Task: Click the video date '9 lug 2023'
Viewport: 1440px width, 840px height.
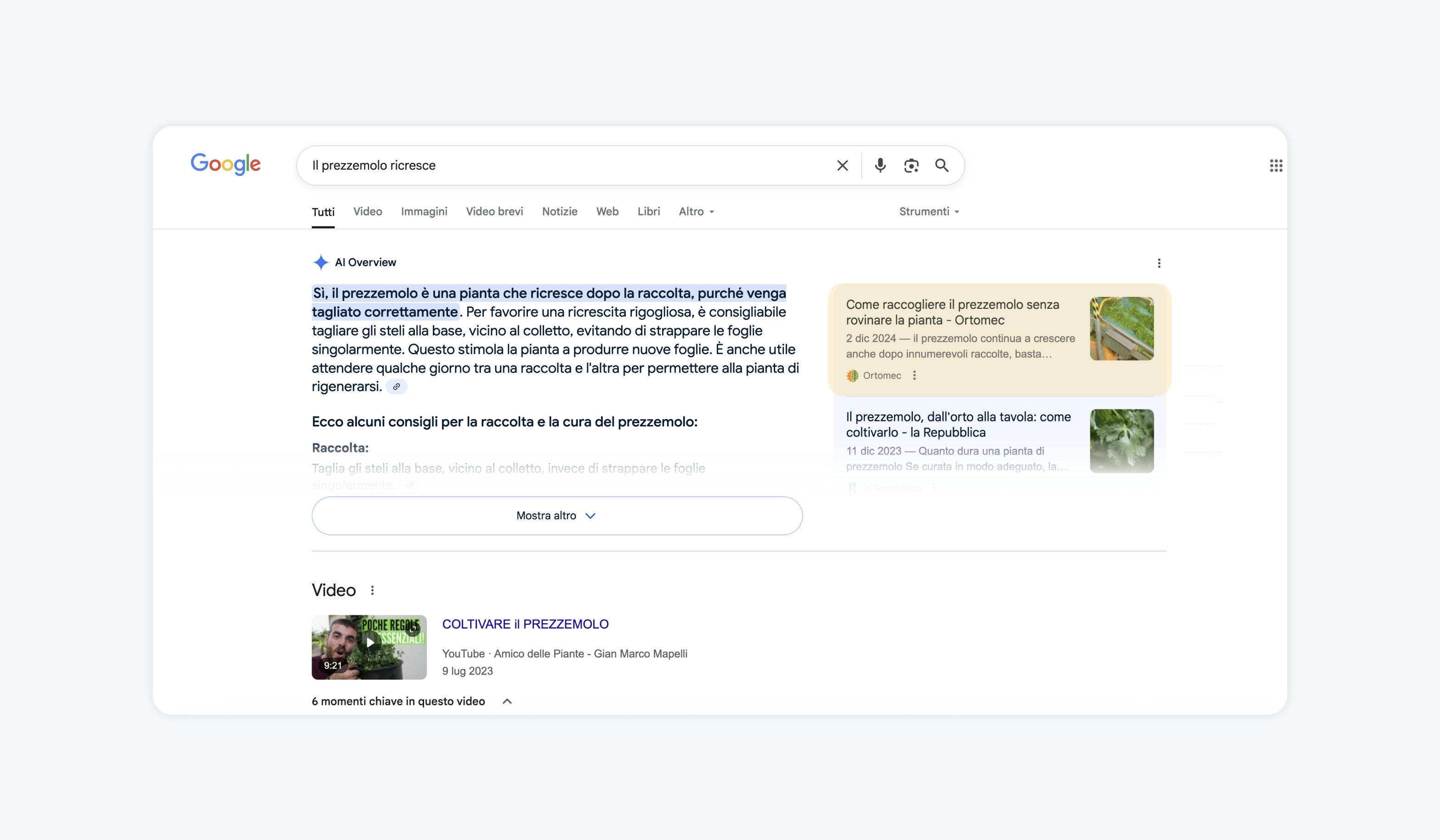Action: (x=467, y=671)
